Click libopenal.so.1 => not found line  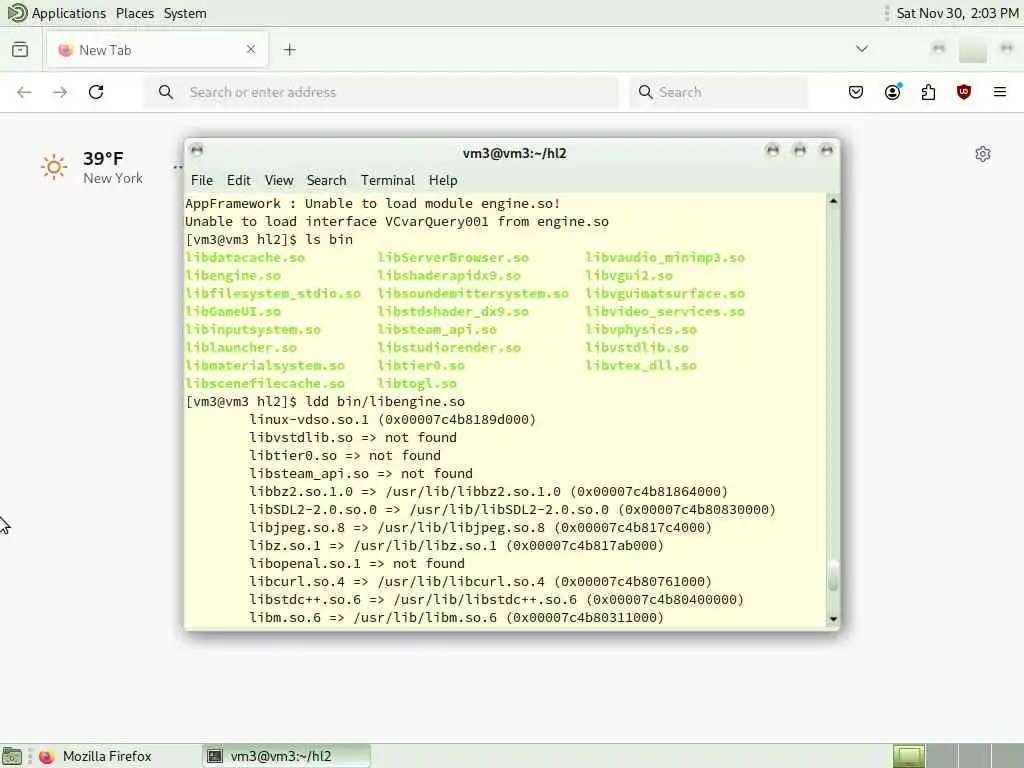coord(357,564)
